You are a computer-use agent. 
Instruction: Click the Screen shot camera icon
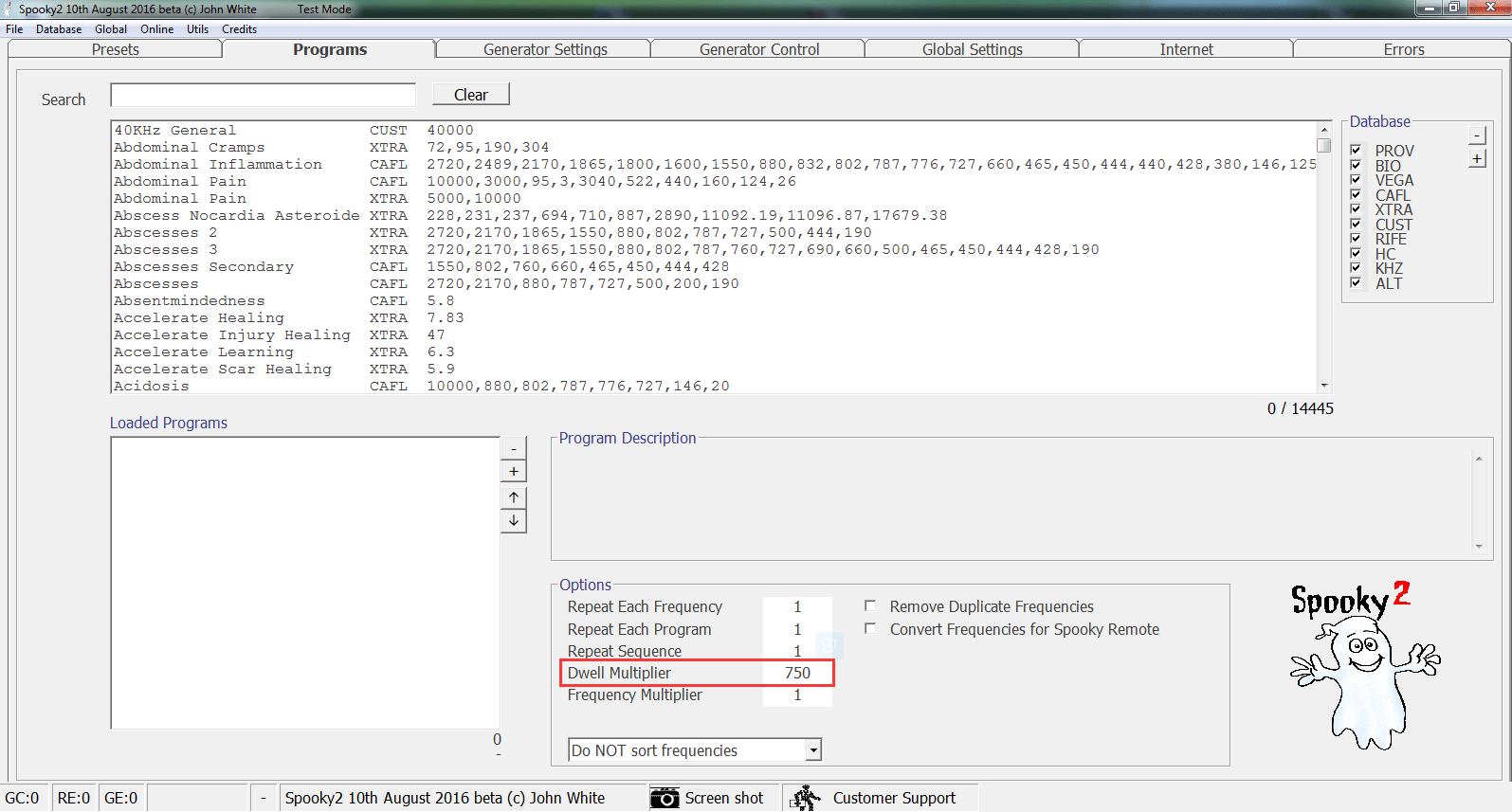click(665, 798)
